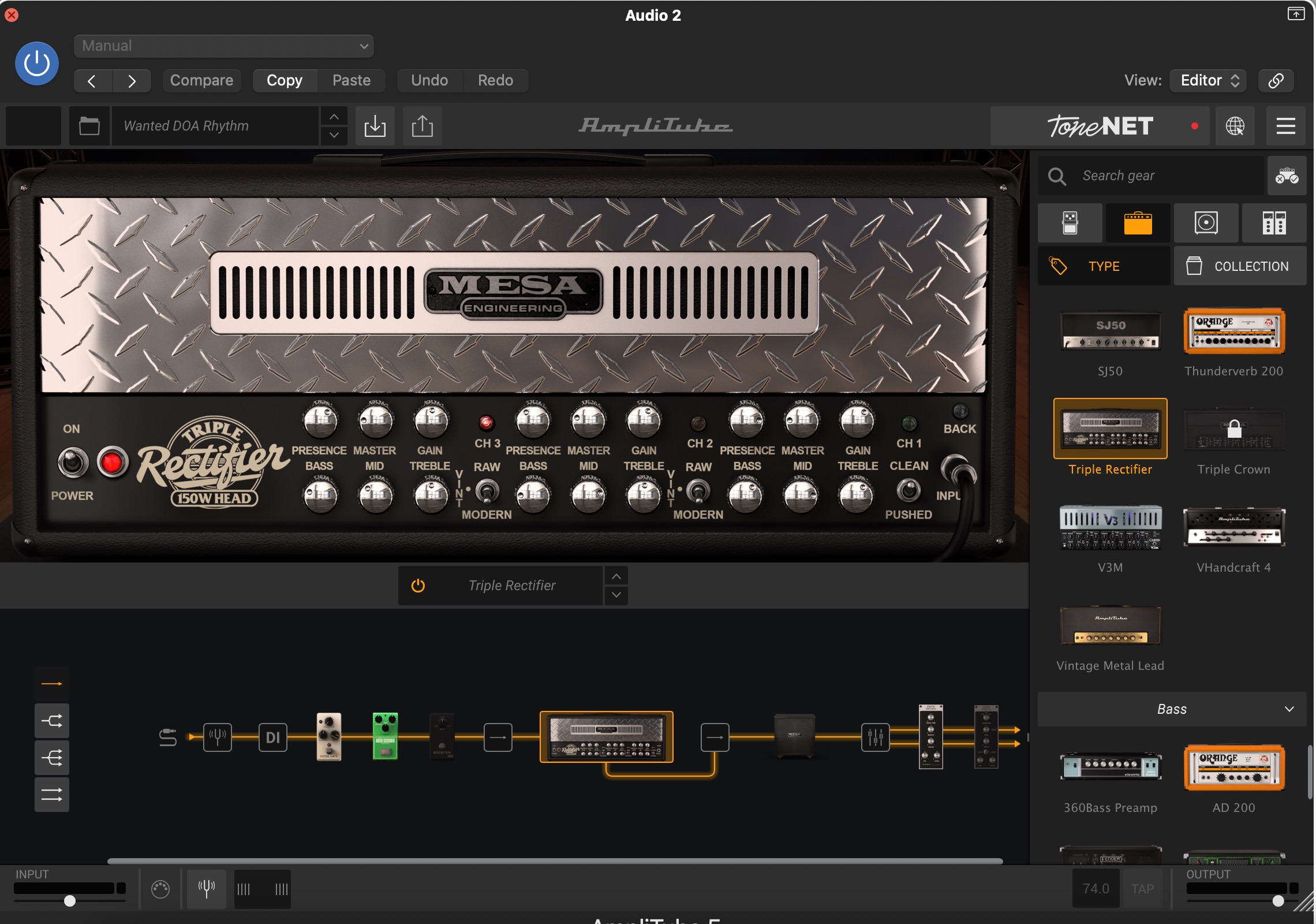Image resolution: width=1316 pixels, height=924 pixels.
Task: Toggle the amp ON power switch
Action: click(x=73, y=462)
